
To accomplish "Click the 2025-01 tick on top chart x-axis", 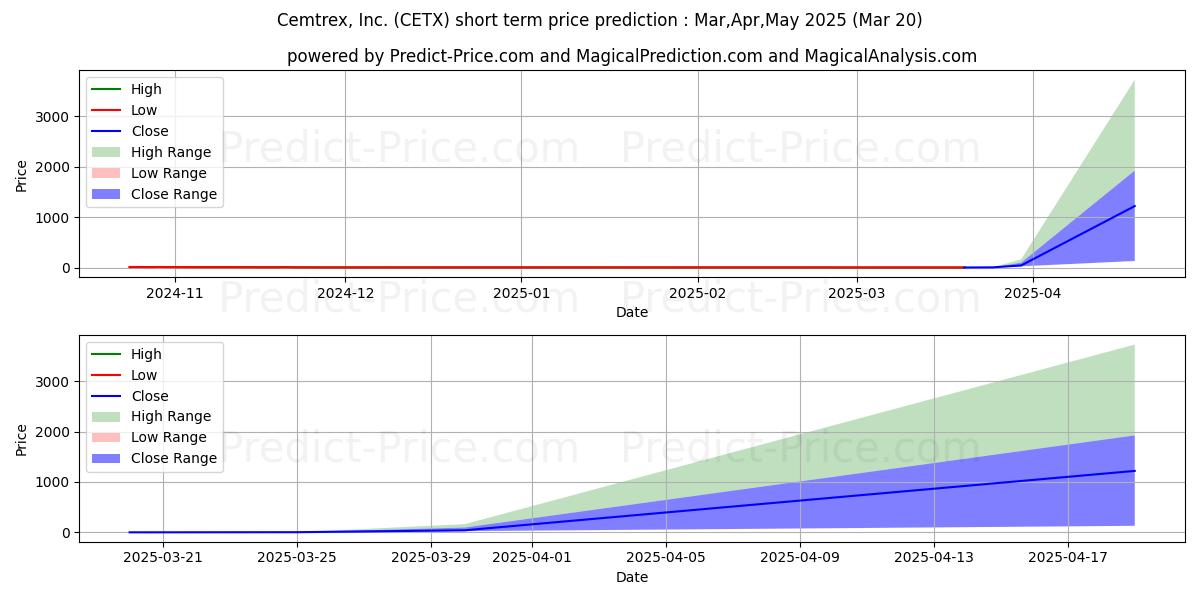I will pyautogui.click(x=520, y=293).
